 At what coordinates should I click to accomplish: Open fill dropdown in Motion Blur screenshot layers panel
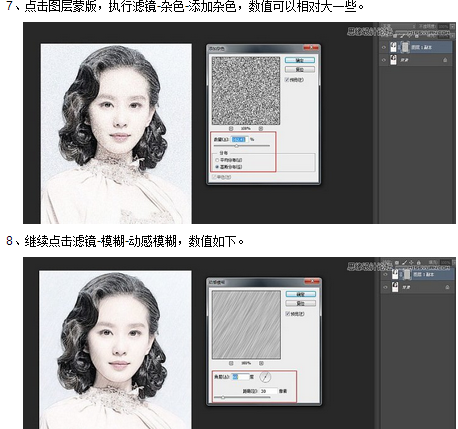coord(453,263)
